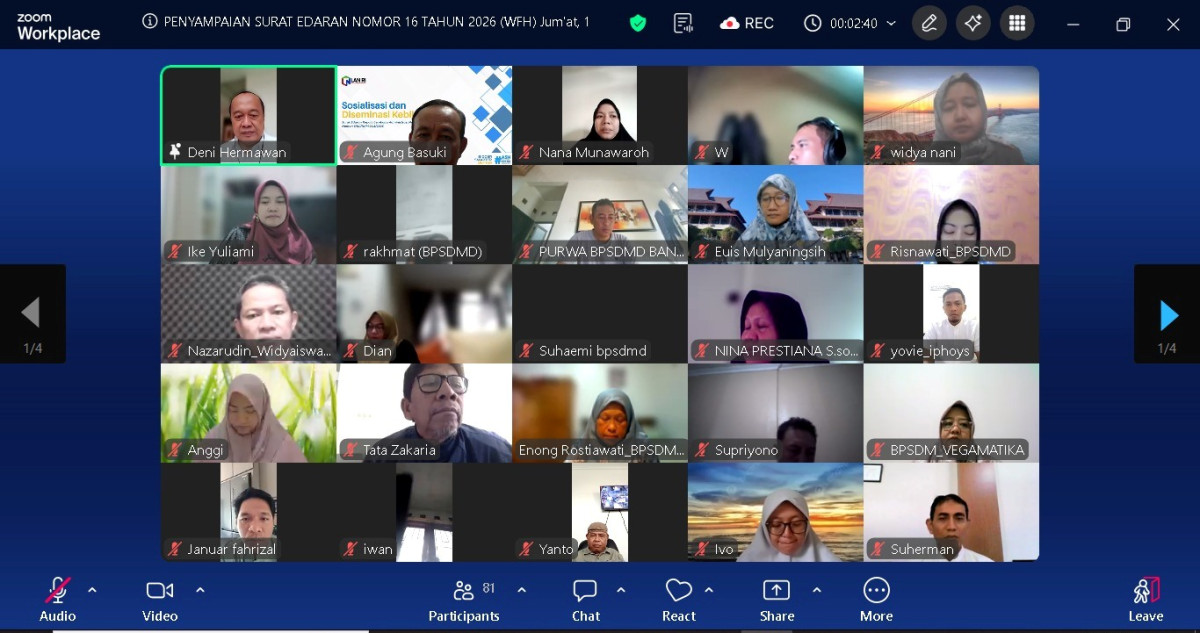Click the green encryption shield icon
Image resolution: width=1200 pixels, height=633 pixels.
[x=637, y=23]
